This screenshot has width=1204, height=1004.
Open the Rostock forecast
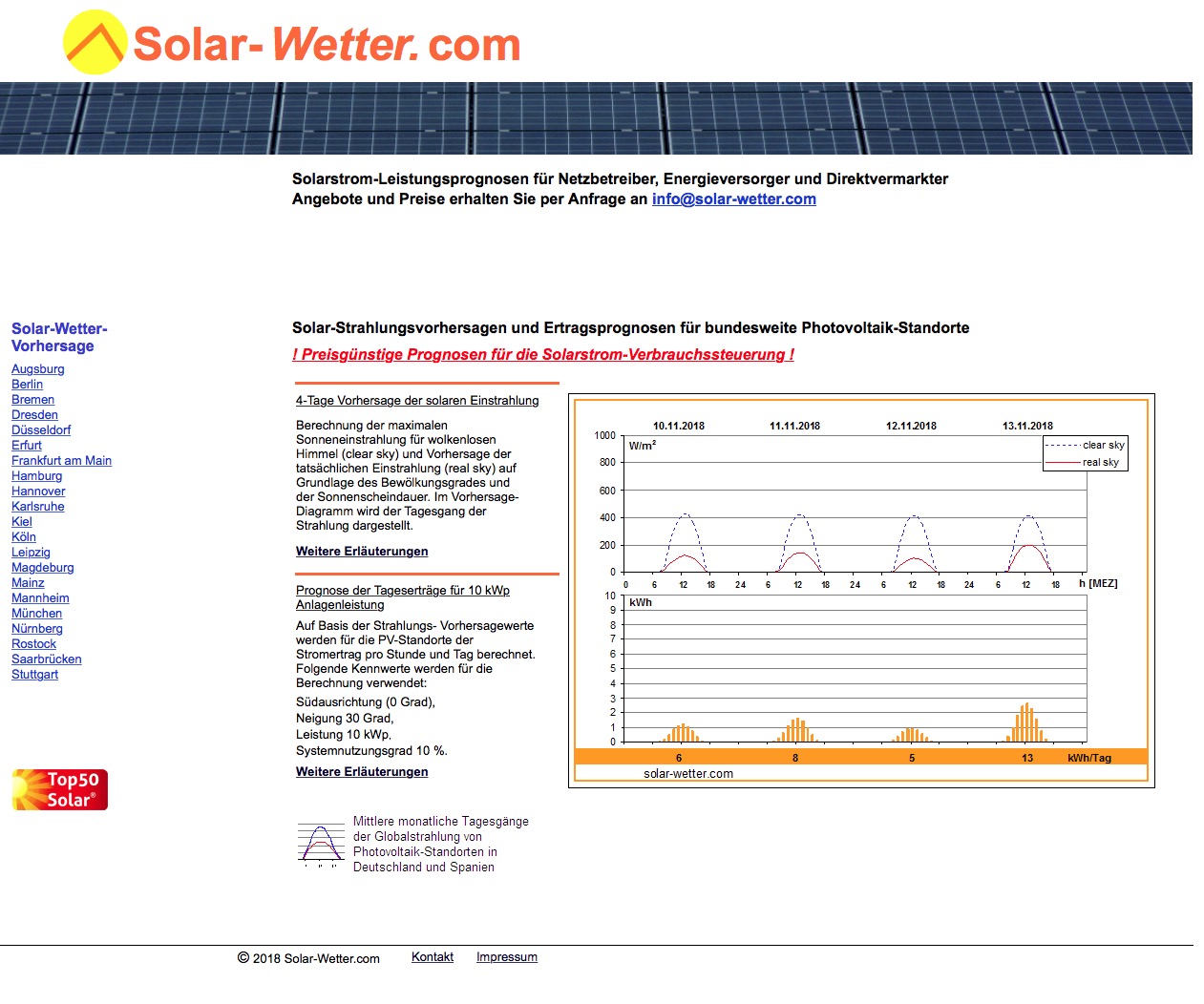click(x=33, y=643)
